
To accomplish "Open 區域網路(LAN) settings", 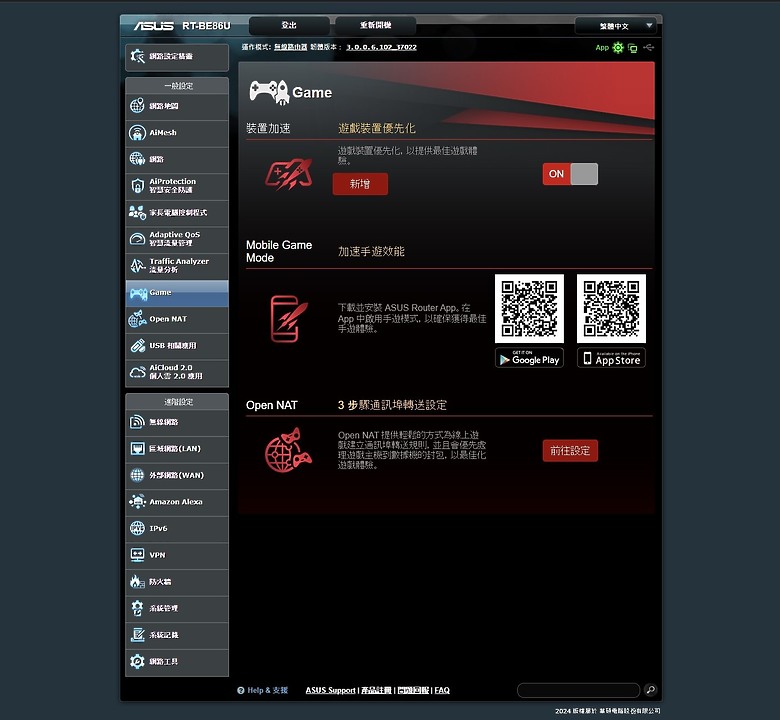I will pyautogui.click(x=177, y=449).
